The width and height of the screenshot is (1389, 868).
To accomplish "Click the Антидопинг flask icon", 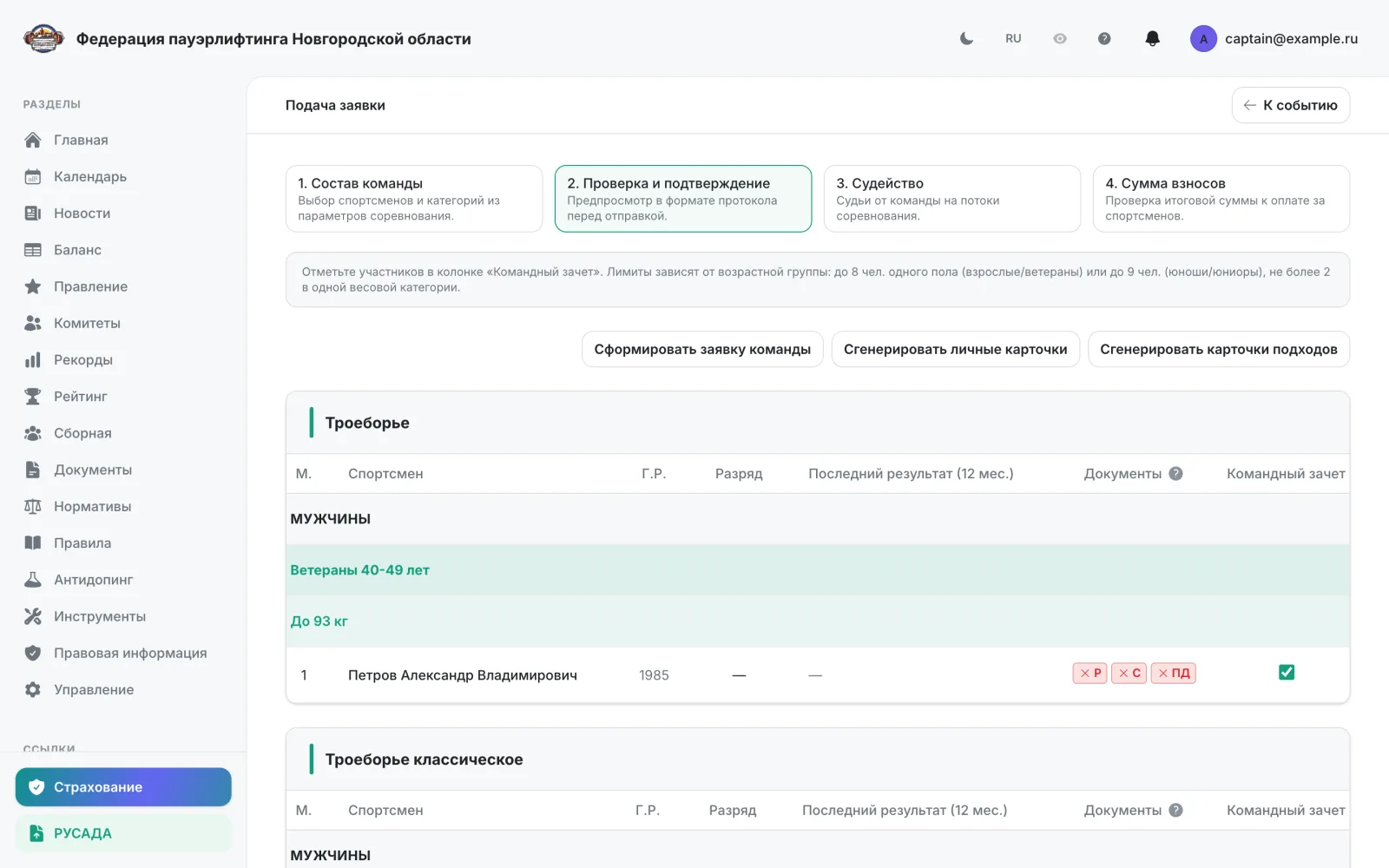I will tap(33, 579).
